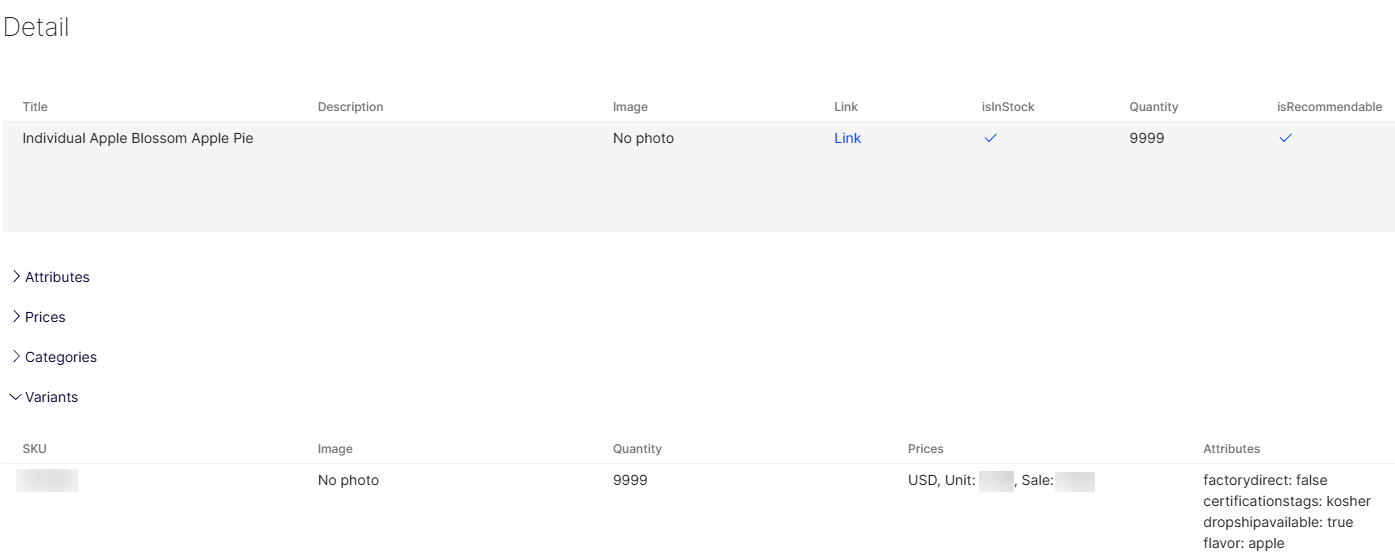
Task: Click the certificationstags kosher attribute text
Action: pos(1287,501)
